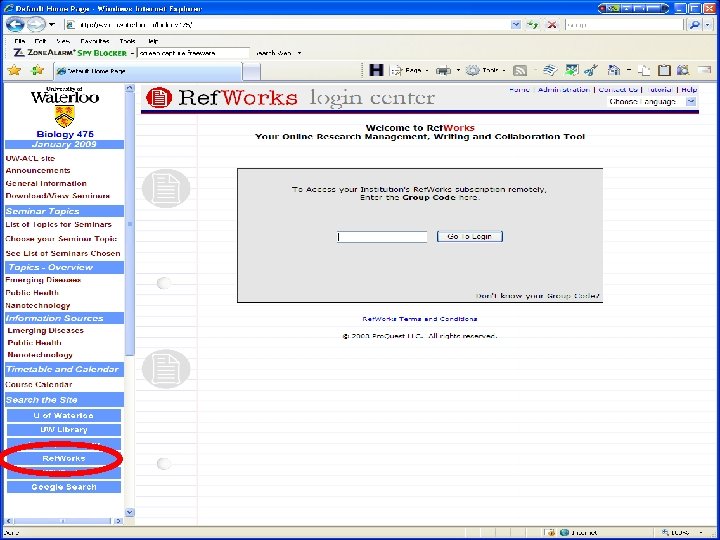Click the ZoneAlarm Spy Blocker logo
This screenshot has height=540, width=720.
coord(70,53)
